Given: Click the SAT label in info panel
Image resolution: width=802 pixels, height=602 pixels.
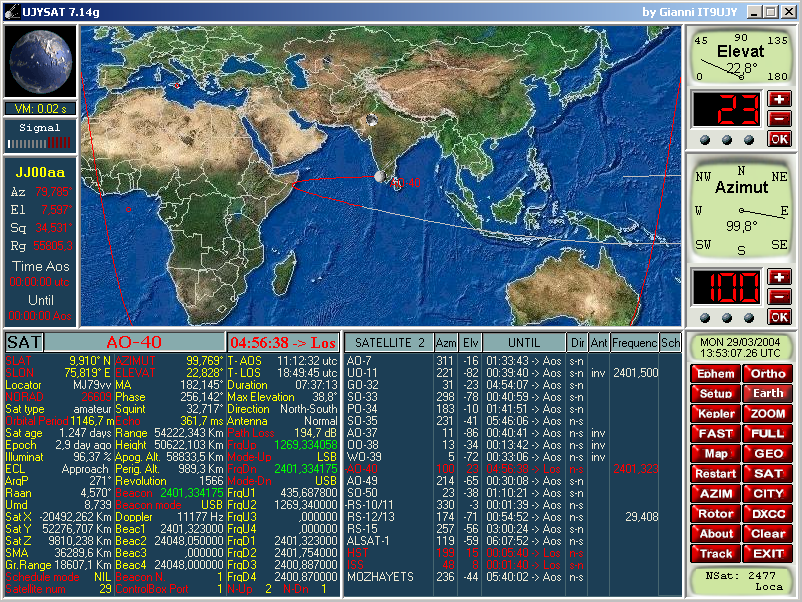Looking at the screenshot, I should (x=24, y=343).
